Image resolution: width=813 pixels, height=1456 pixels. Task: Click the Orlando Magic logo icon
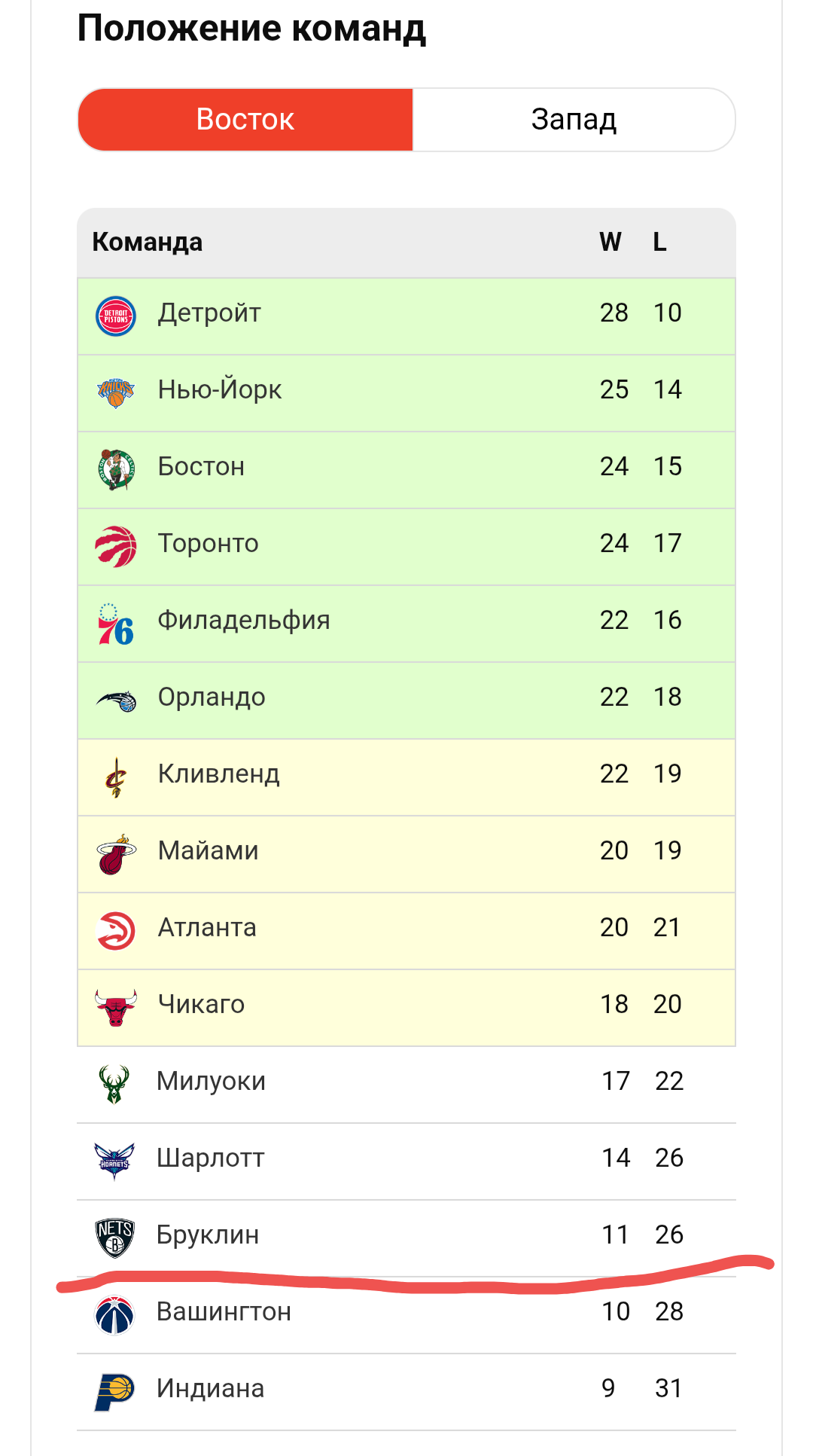click(116, 701)
